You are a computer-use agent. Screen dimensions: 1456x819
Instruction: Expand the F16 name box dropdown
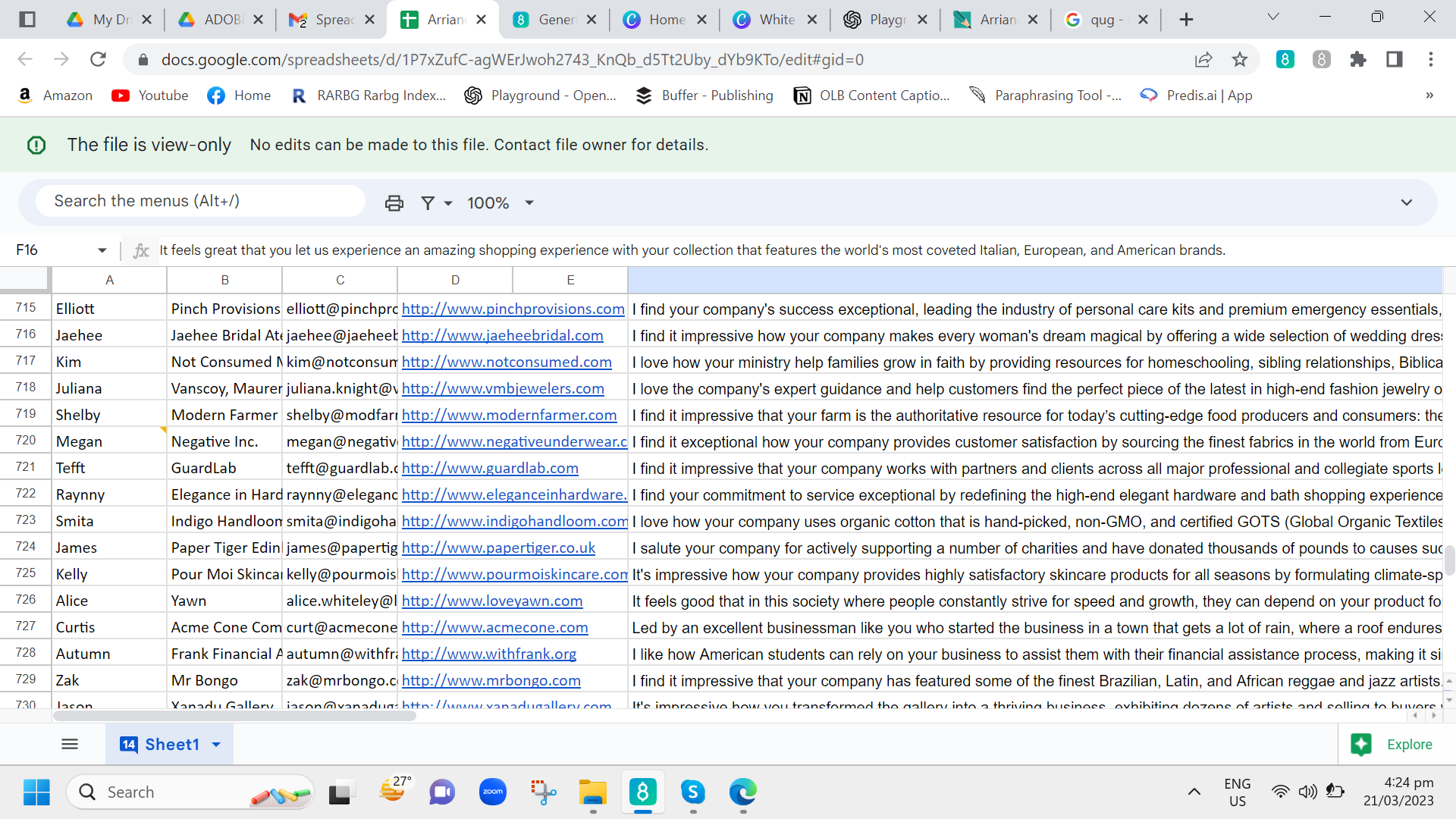pos(102,250)
